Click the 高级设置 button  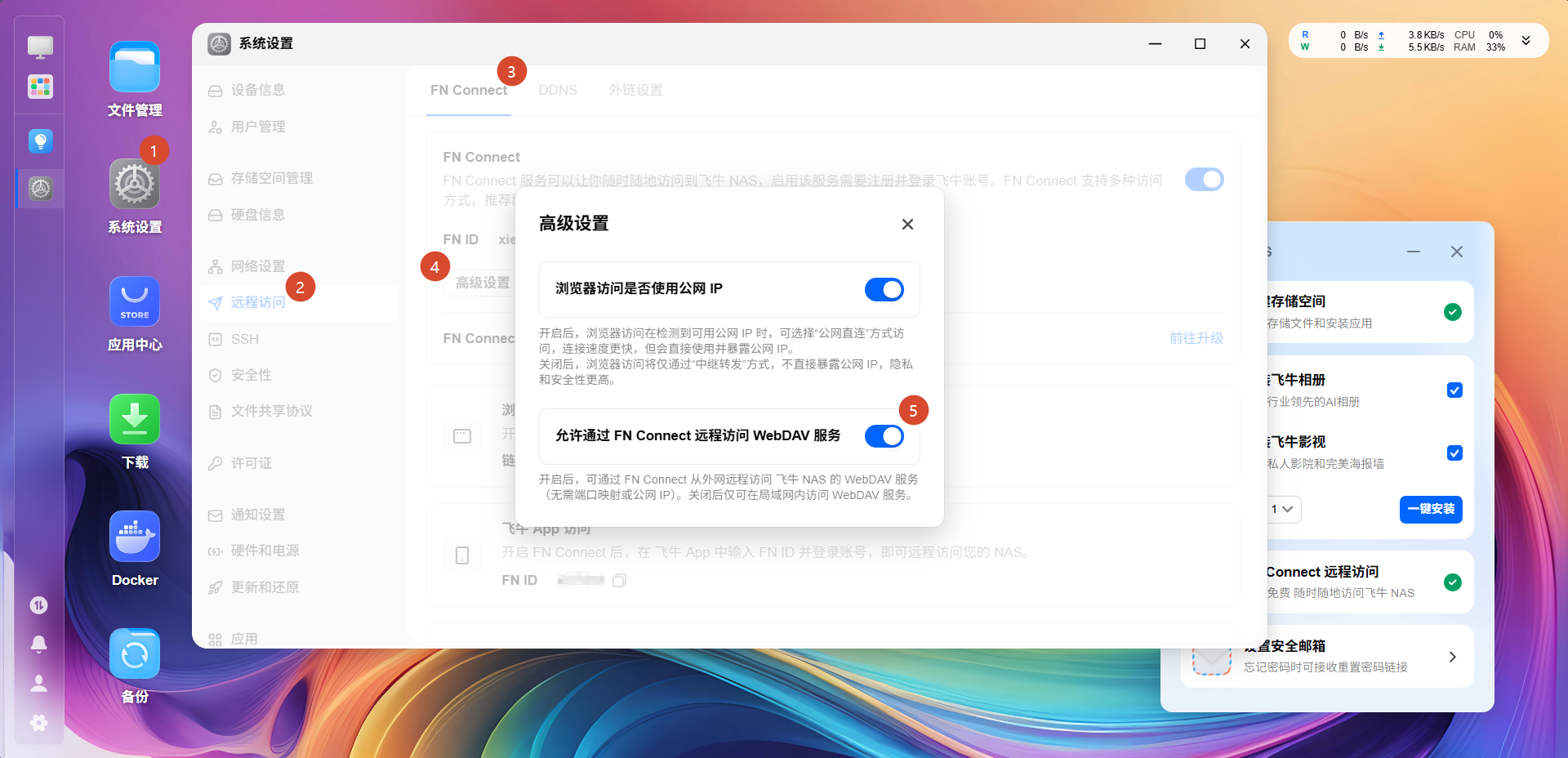482,283
